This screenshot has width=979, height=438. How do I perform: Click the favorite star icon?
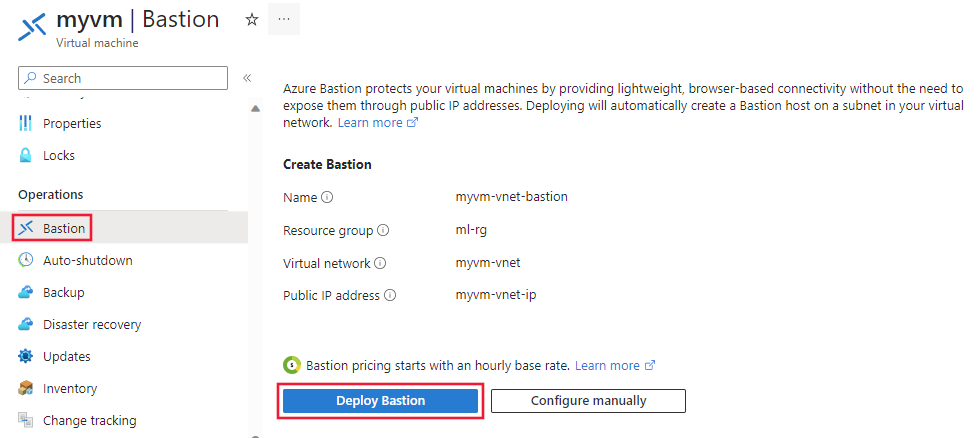(252, 19)
